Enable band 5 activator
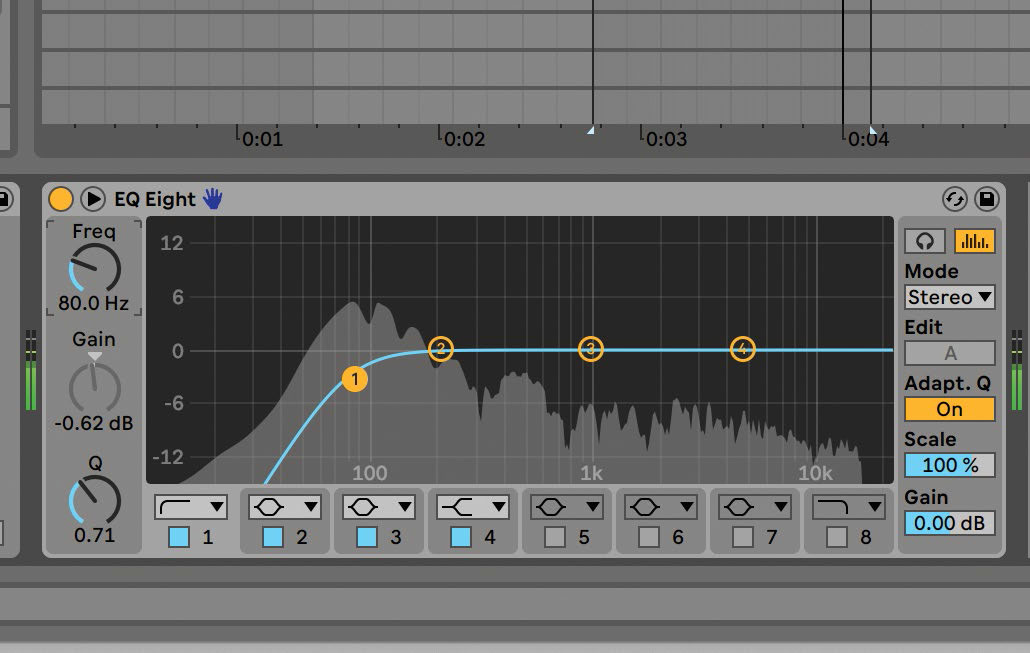This screenshot has height=653, width=1030. pos(554,537)
